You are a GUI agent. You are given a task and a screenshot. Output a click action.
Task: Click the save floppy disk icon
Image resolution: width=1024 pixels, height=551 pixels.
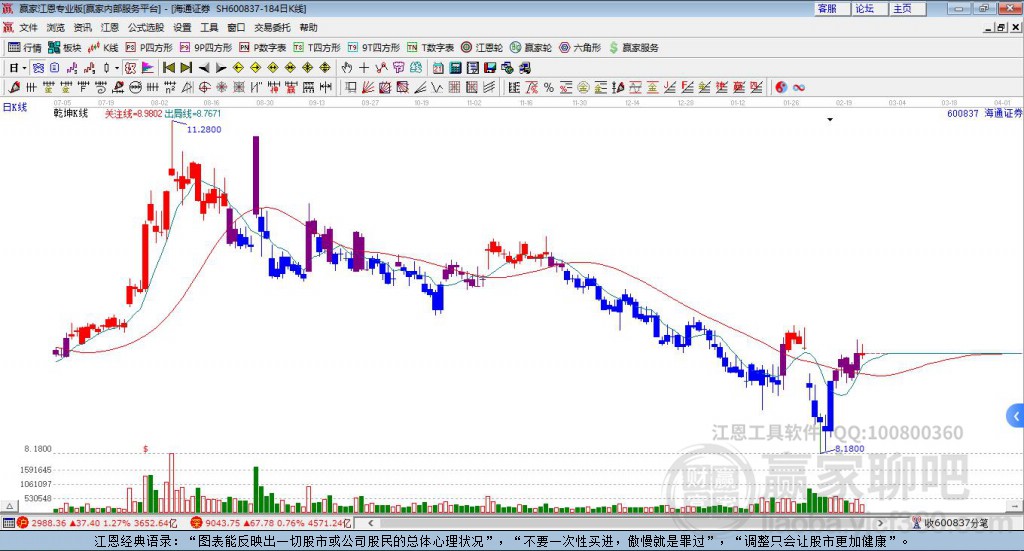click(490, 68)
